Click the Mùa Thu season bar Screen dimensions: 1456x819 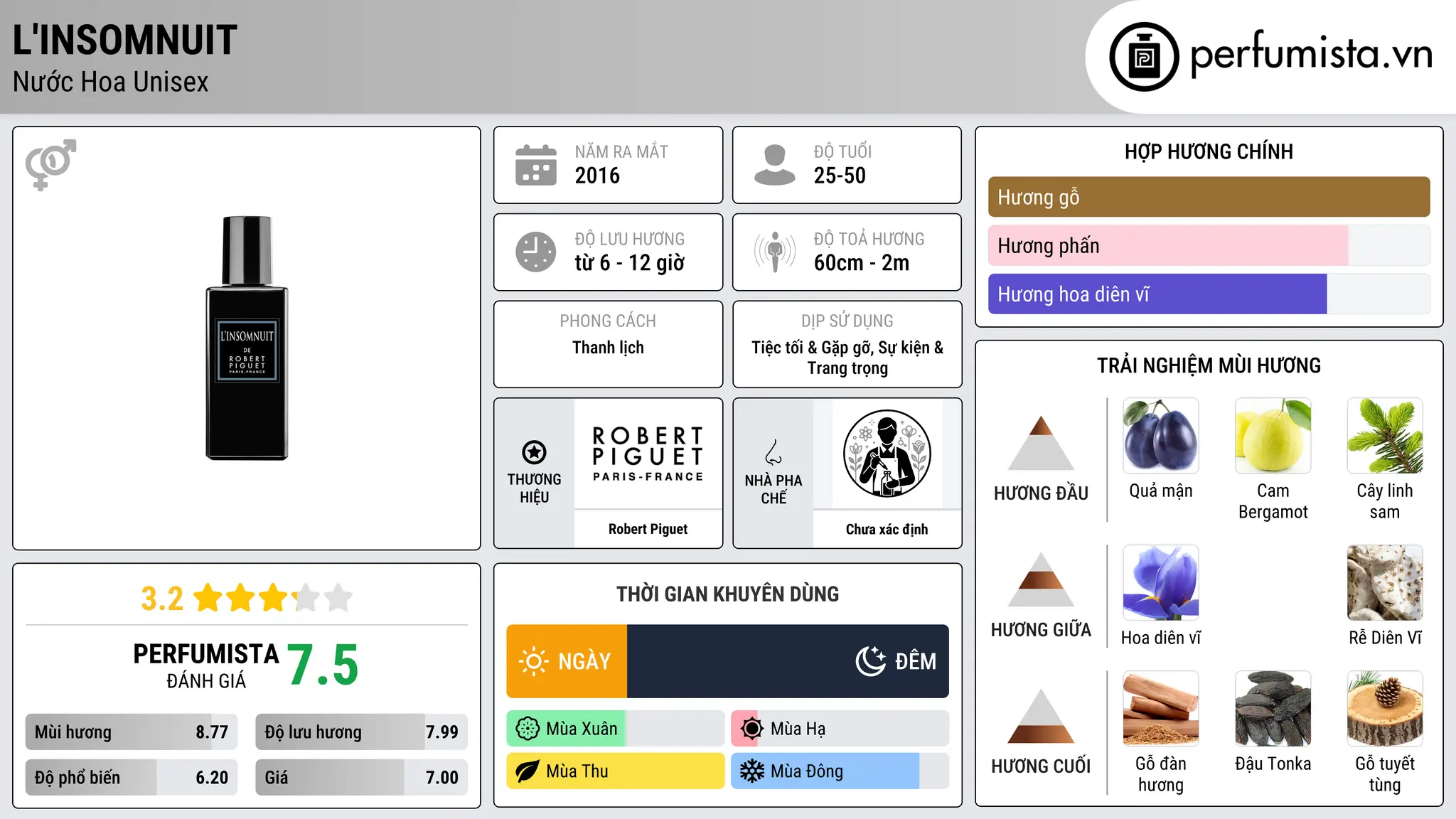615,771
